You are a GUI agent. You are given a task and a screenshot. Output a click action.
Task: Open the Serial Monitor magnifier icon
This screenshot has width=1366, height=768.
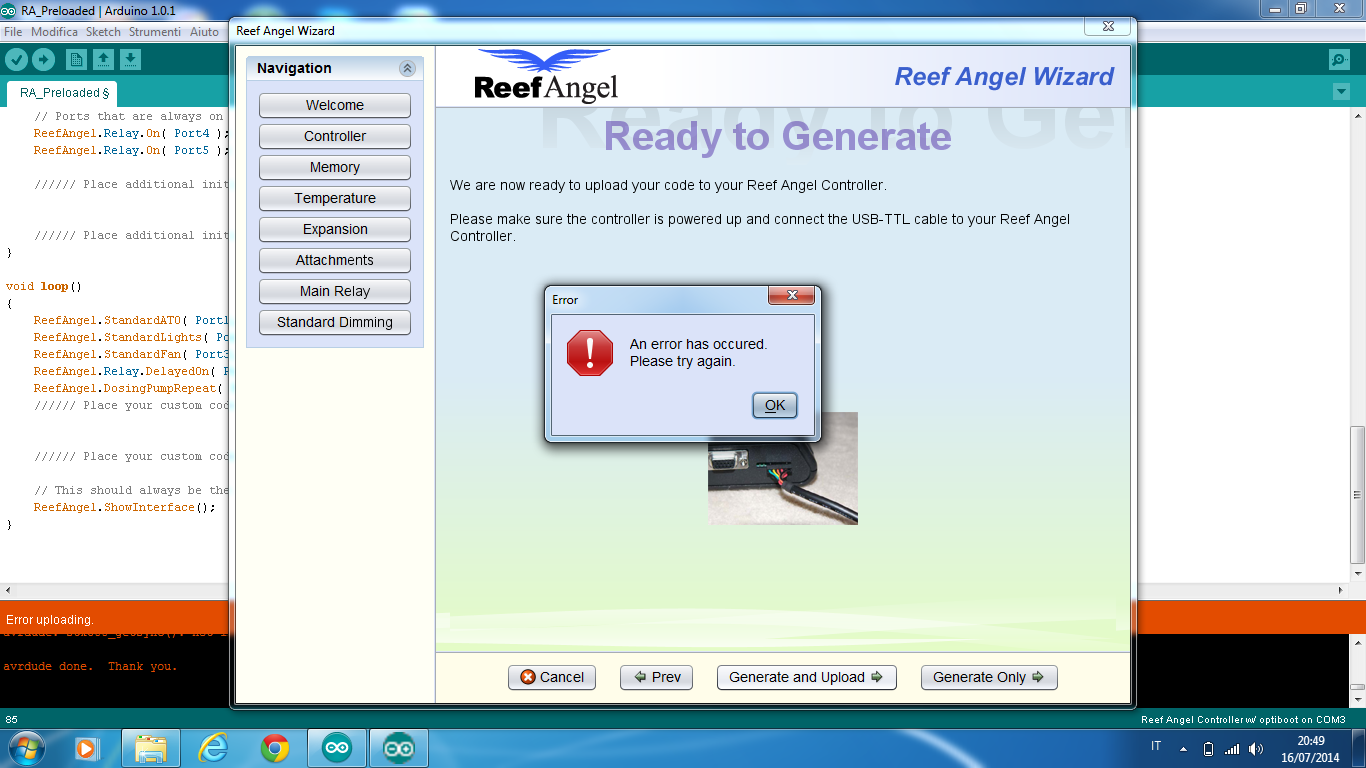pyautogui.click(x=1340, y=60)
